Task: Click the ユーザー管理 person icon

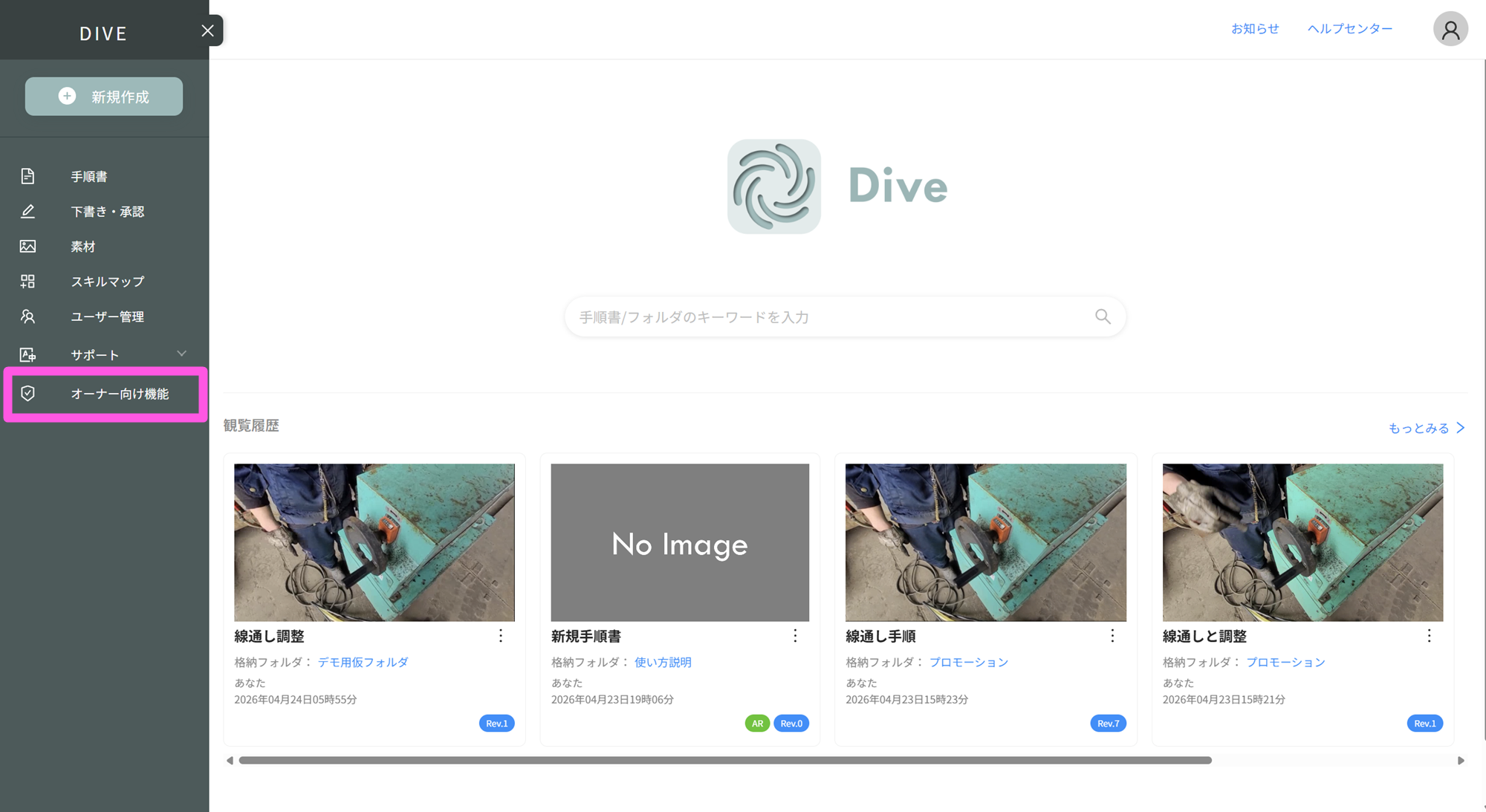Action: click(27, 316)
